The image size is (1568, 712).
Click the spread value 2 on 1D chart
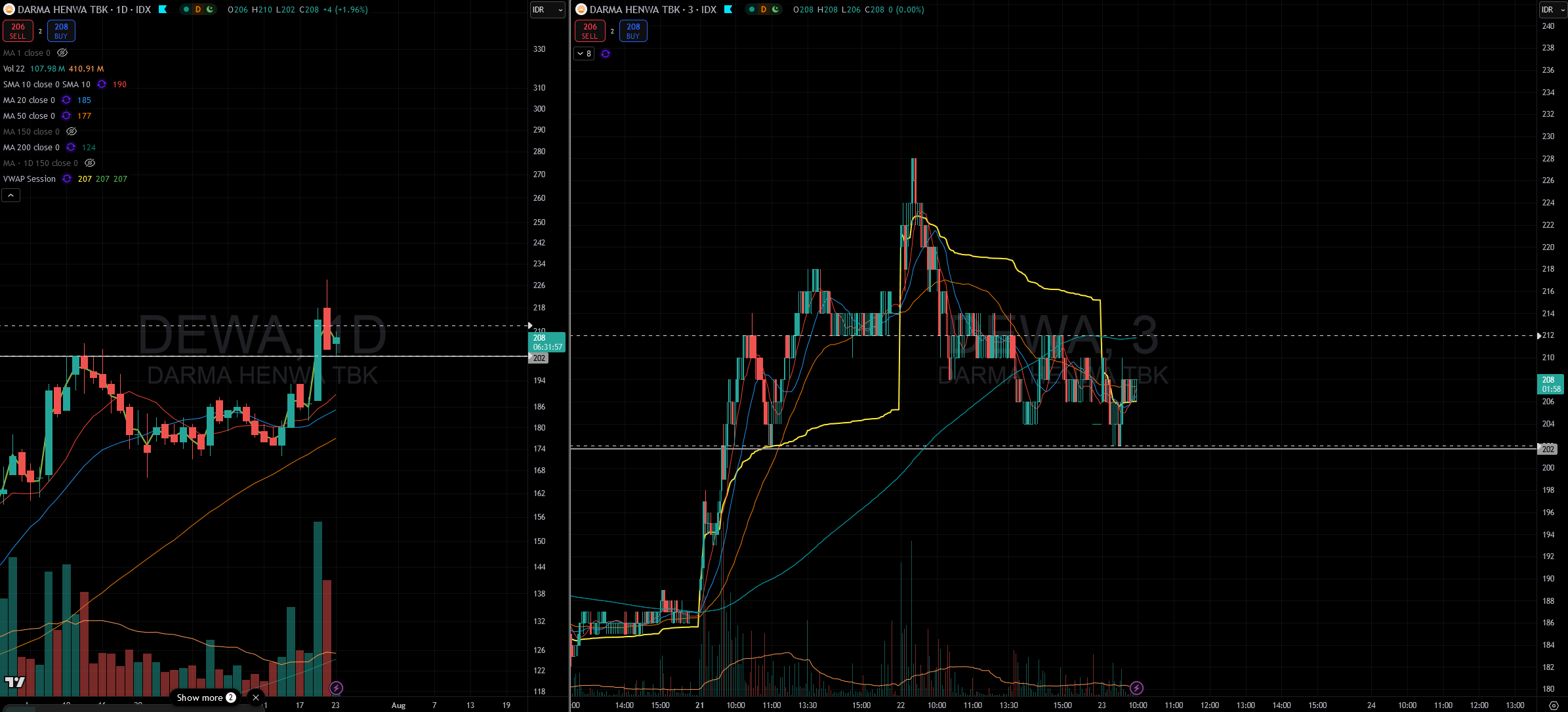(x=40, y=31)
